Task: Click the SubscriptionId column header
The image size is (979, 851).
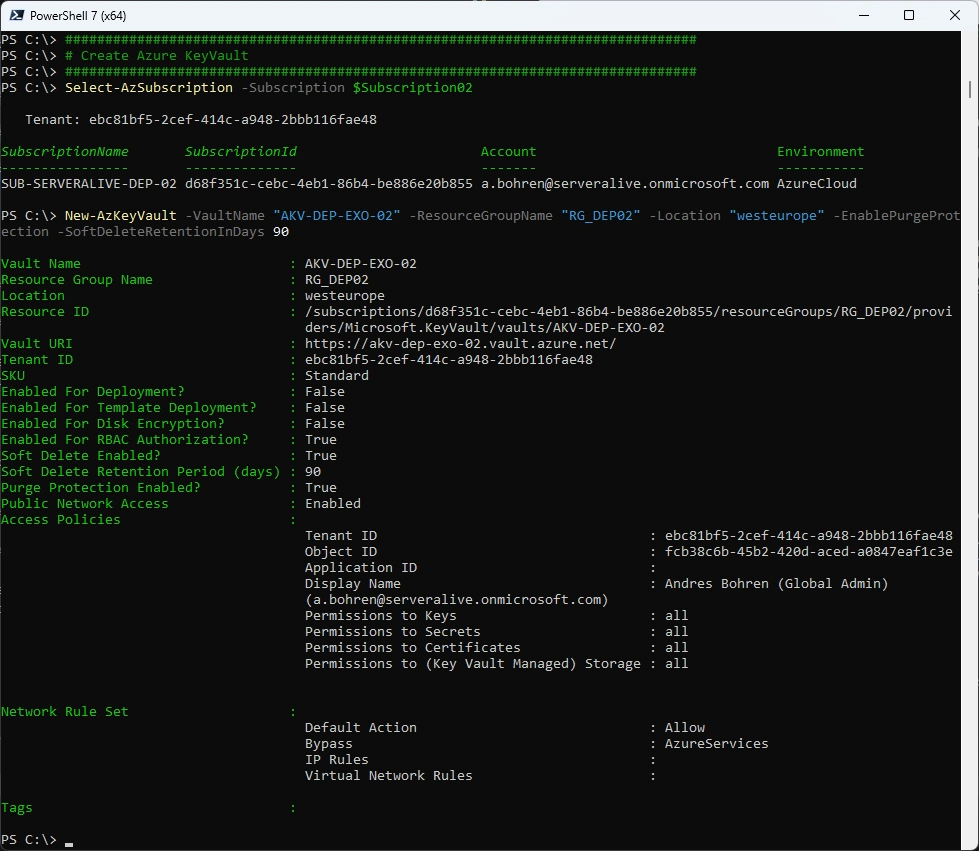Action: [241, 152]
